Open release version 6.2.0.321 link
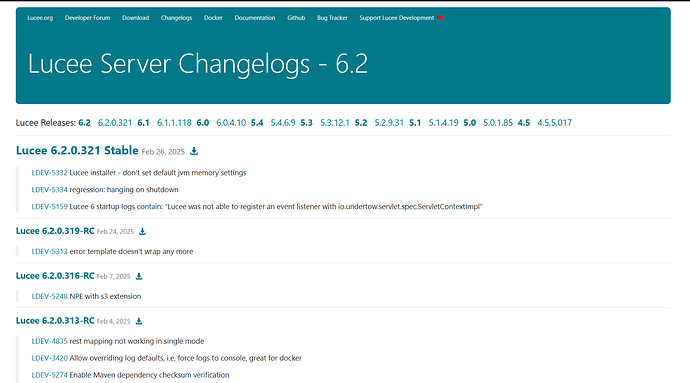This screenshot has width=690, height=383. [x=115, y=123]
